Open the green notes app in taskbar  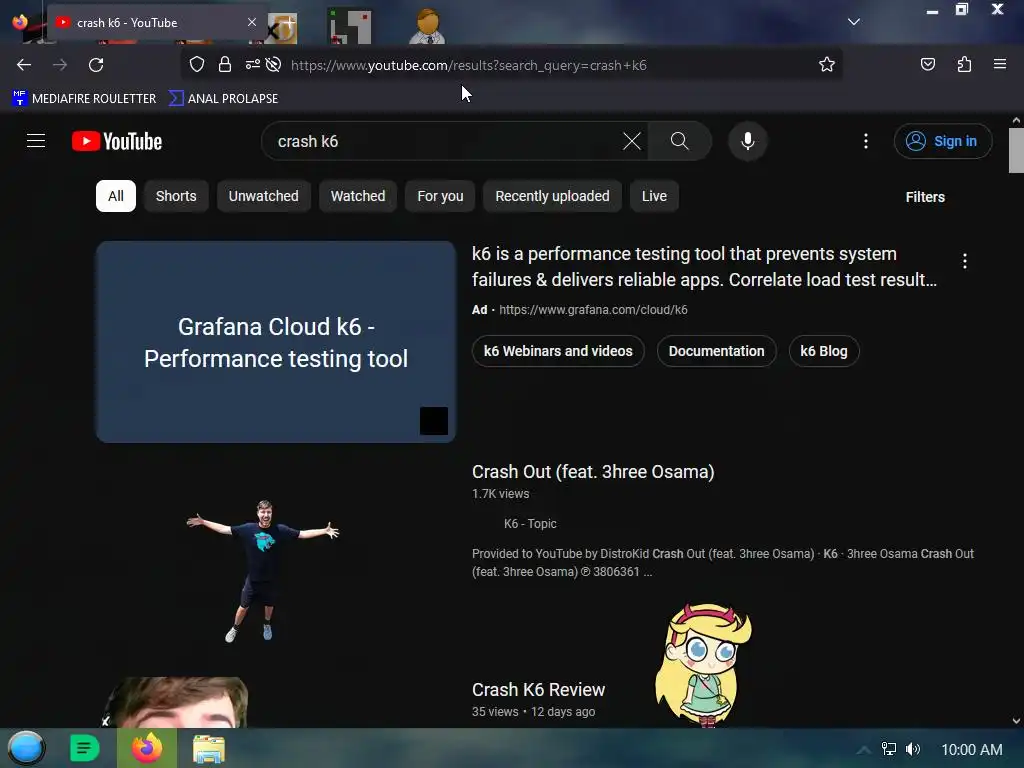pyautogui.click(x=84, y=748)
